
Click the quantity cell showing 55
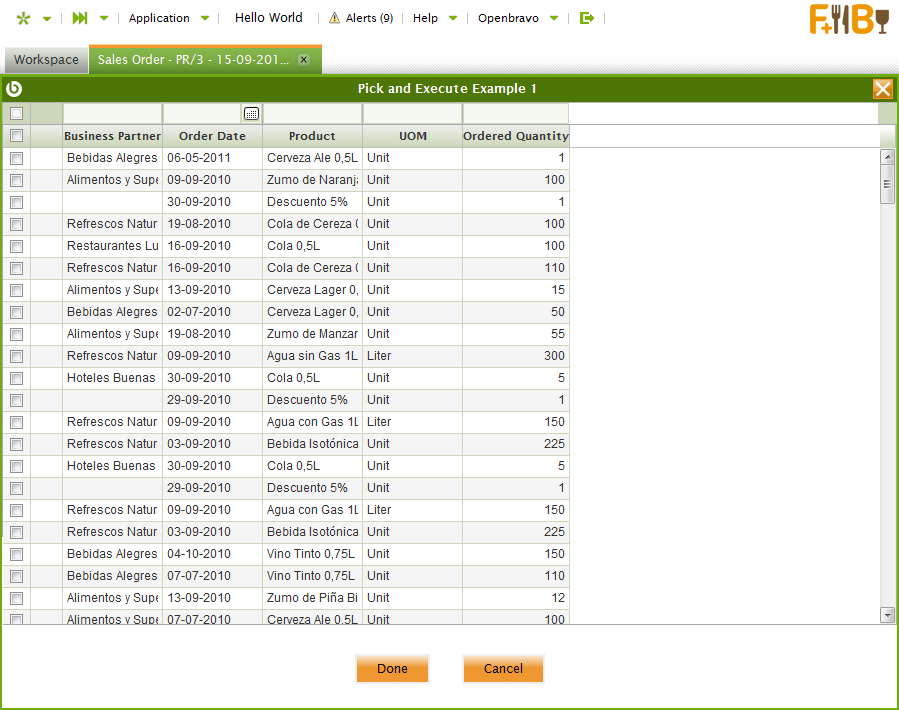[x=515, y=334]
